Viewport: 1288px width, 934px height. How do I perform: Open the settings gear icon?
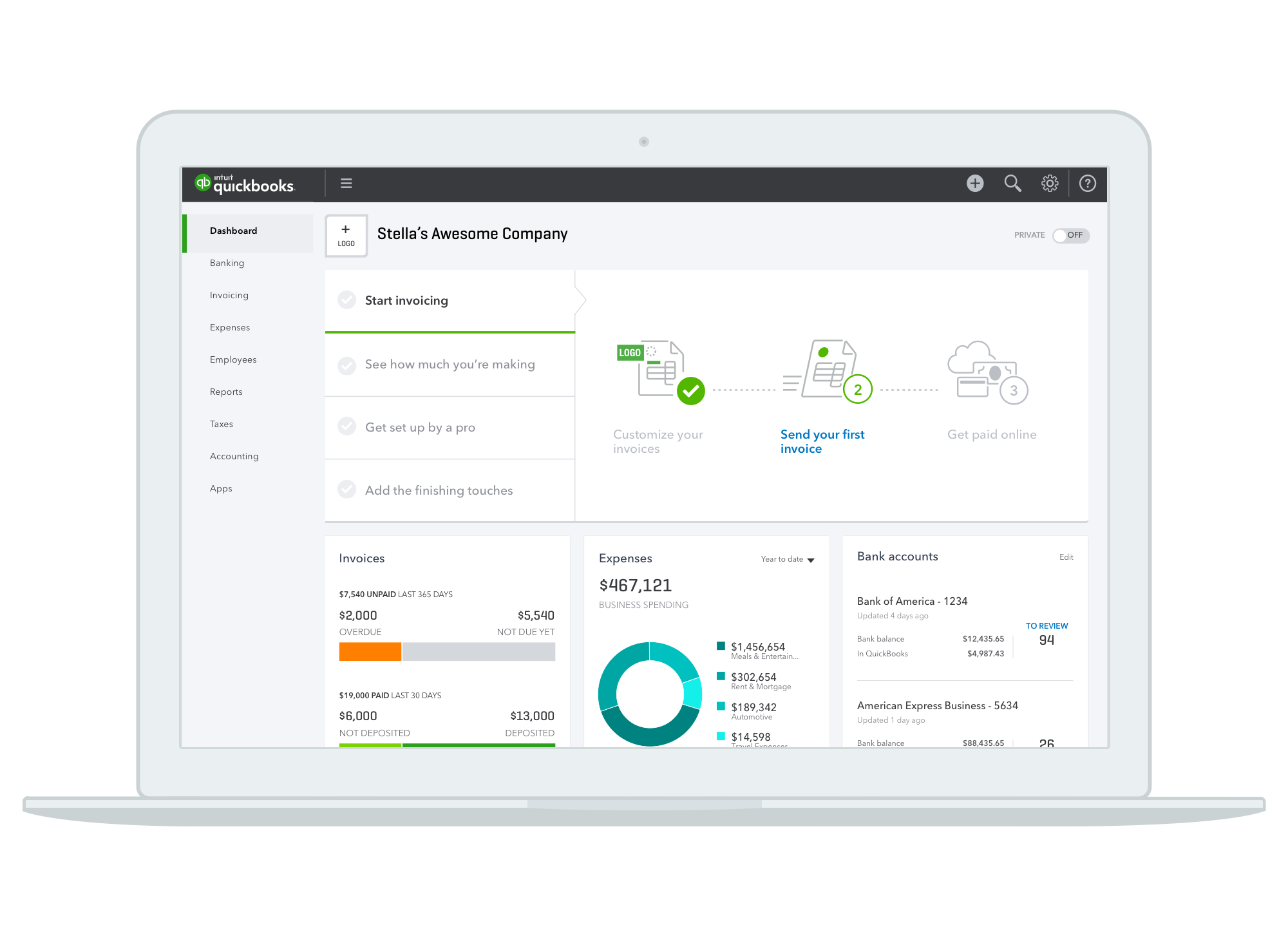(x=1050, y=184)
